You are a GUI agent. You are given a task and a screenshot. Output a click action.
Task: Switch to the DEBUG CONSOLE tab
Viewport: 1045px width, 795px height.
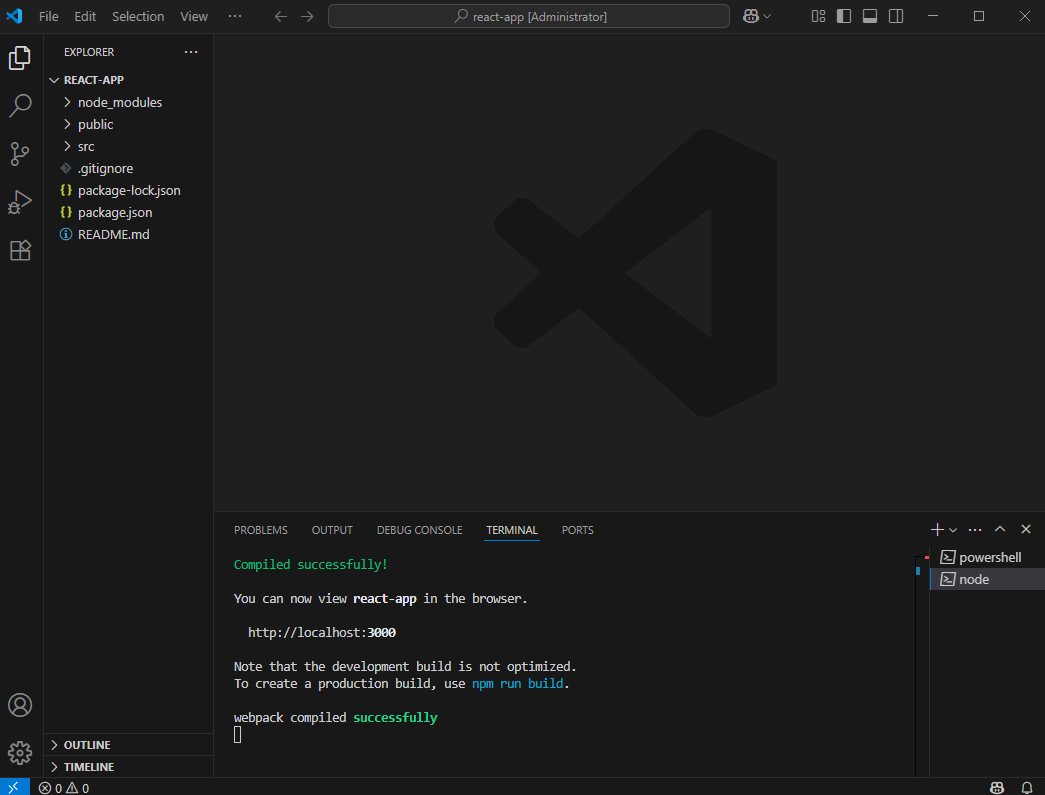[x=419, y=530]
